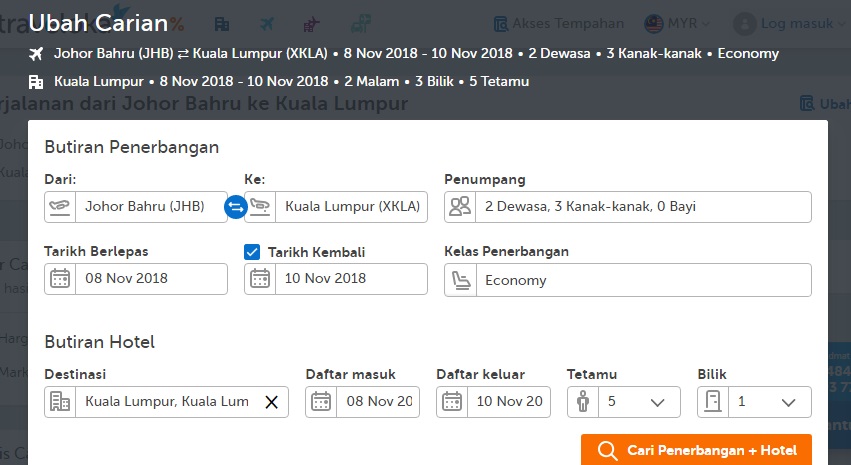Screen dimensions: 851x465
Task: Click the calendar icon for Tarikh Berlepas
Action: click(61, 279)
